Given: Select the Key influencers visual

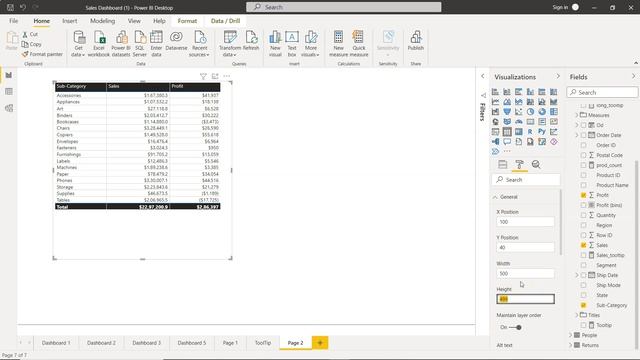Looking at the screenshot, I should point(554,132).
